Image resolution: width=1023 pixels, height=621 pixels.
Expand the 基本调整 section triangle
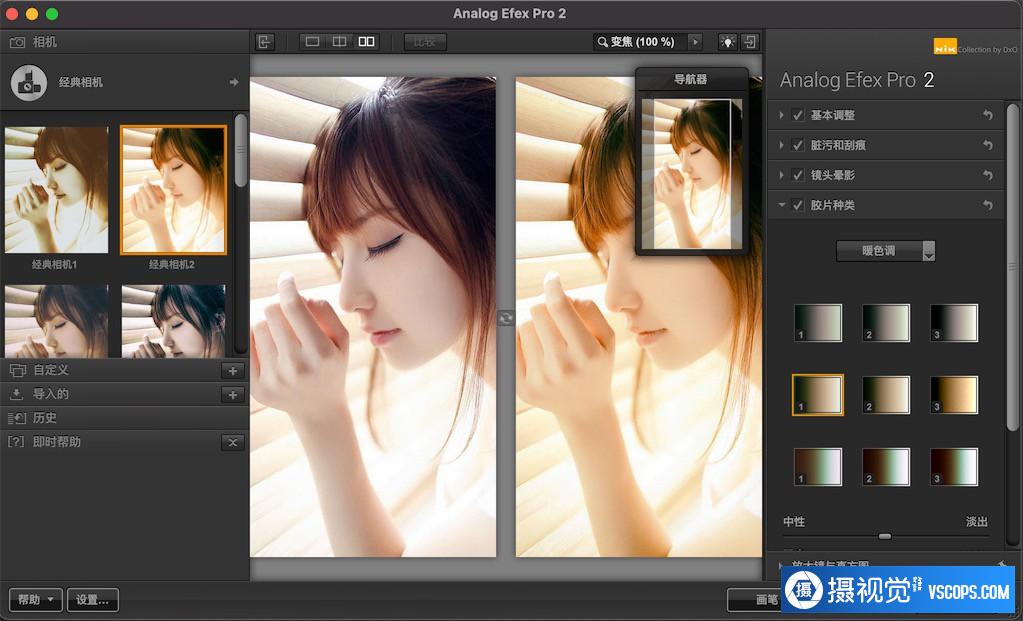click(781, 115)
